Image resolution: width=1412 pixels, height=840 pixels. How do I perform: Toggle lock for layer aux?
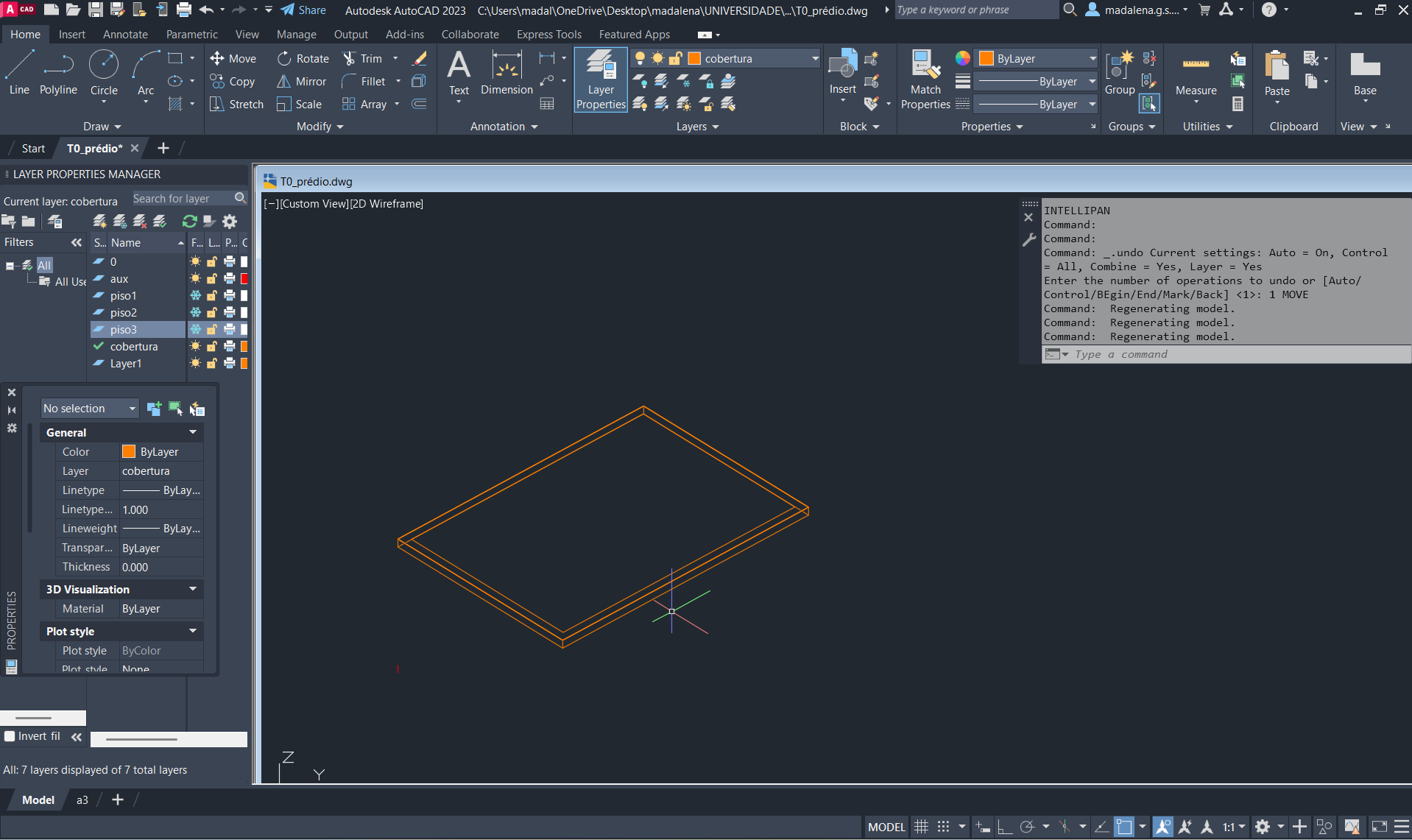tap(212, 279)
